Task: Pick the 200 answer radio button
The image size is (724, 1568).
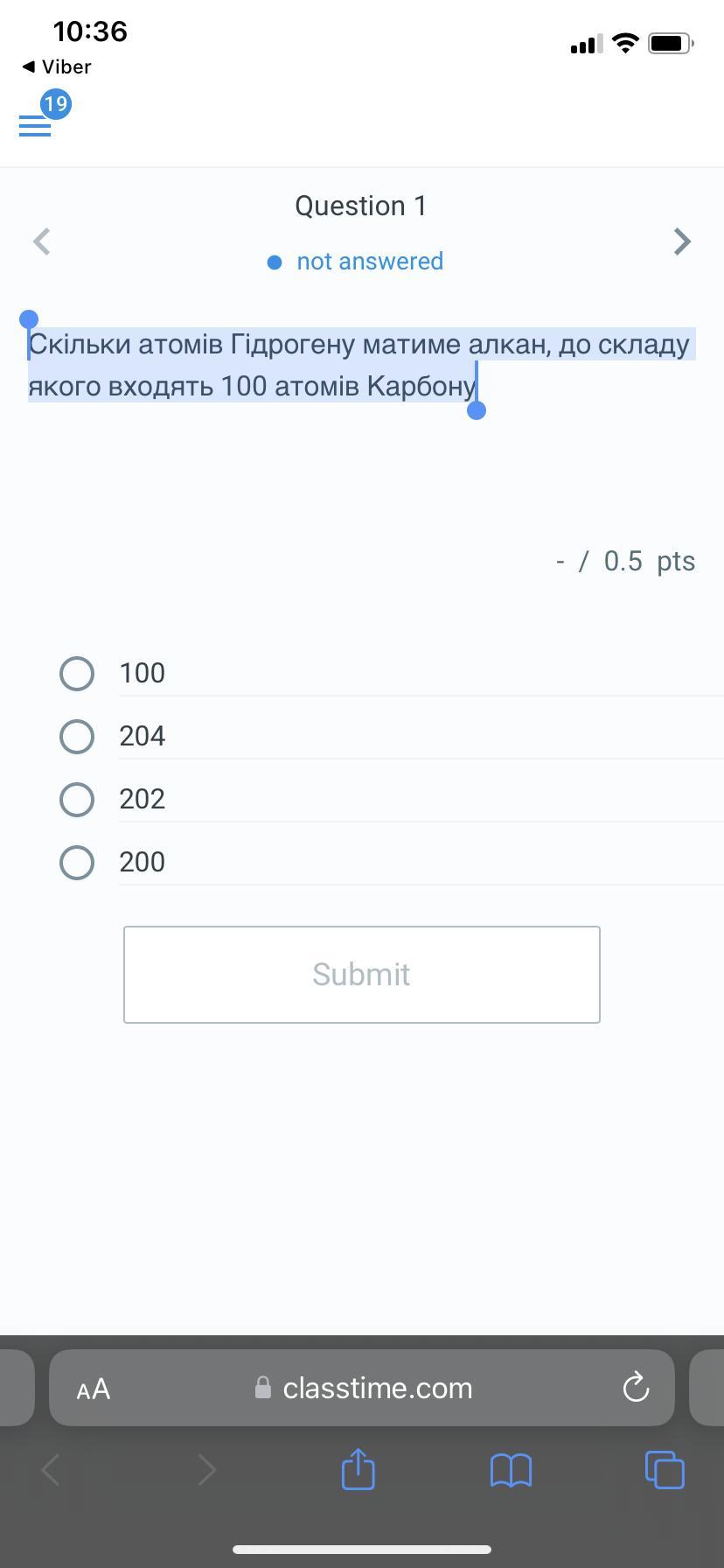Action: 77,863
